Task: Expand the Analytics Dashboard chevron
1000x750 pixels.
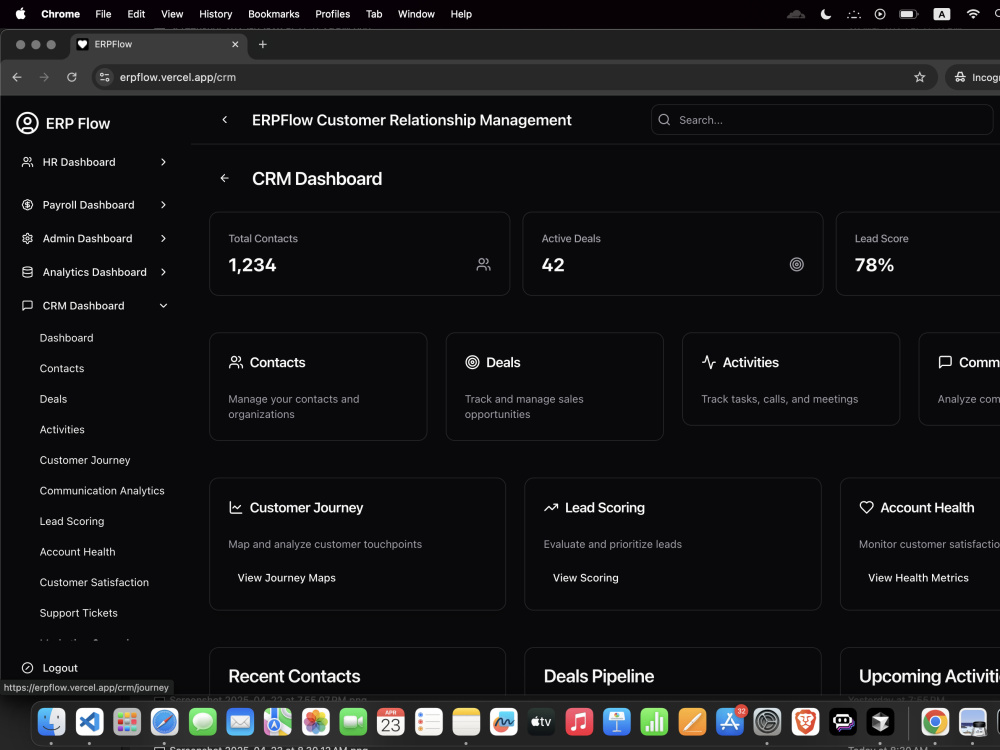Action: 163,272
